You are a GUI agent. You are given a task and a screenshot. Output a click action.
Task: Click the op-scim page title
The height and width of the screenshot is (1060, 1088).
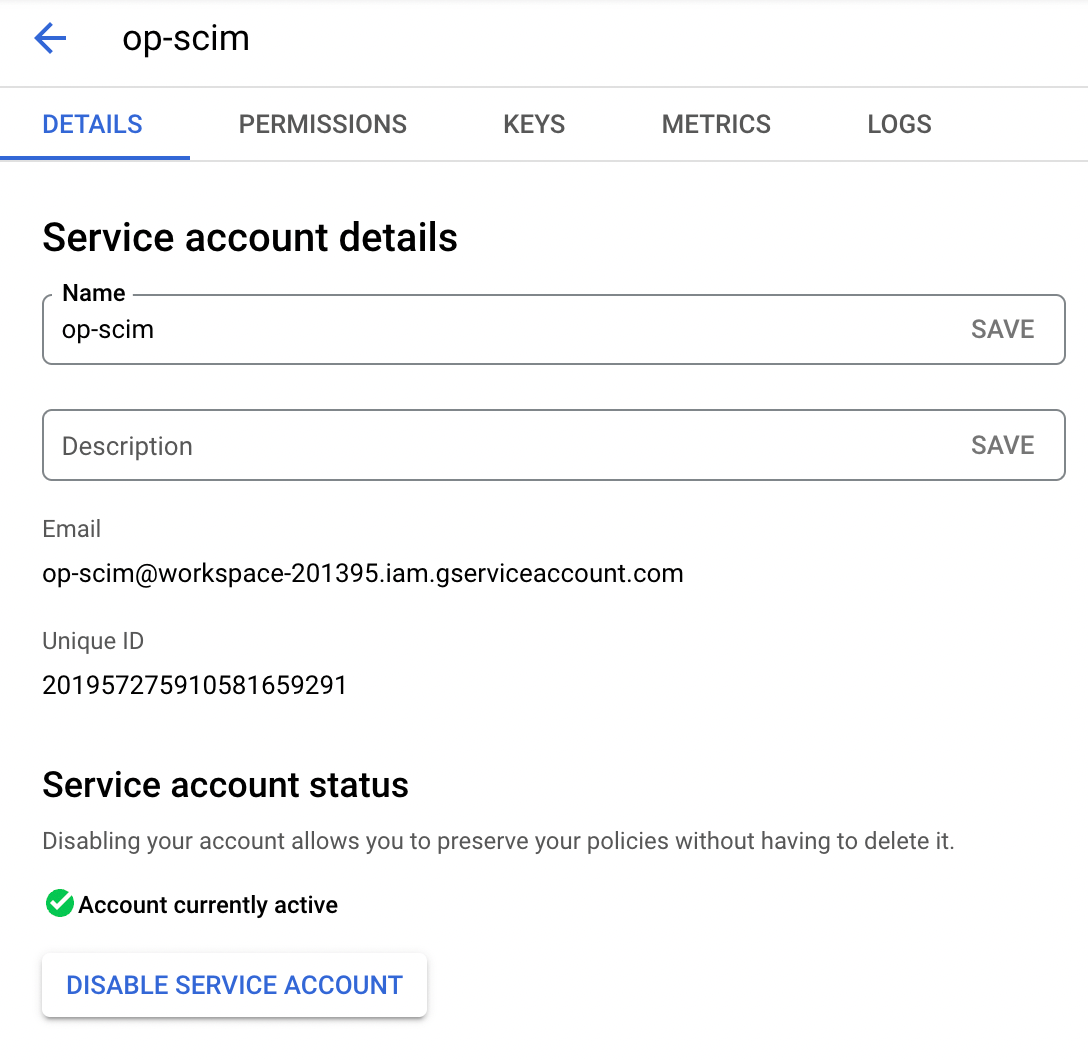pyautogui.click(x=186, y=38)
